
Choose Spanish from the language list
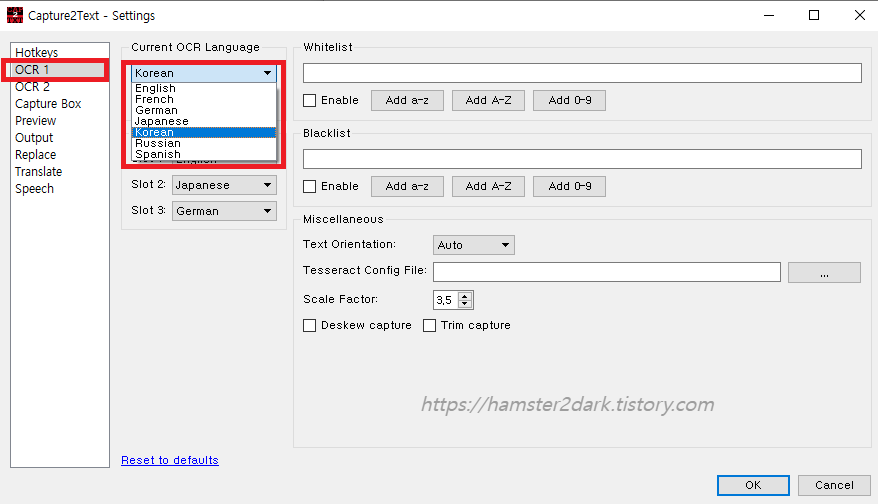point(204,154)
